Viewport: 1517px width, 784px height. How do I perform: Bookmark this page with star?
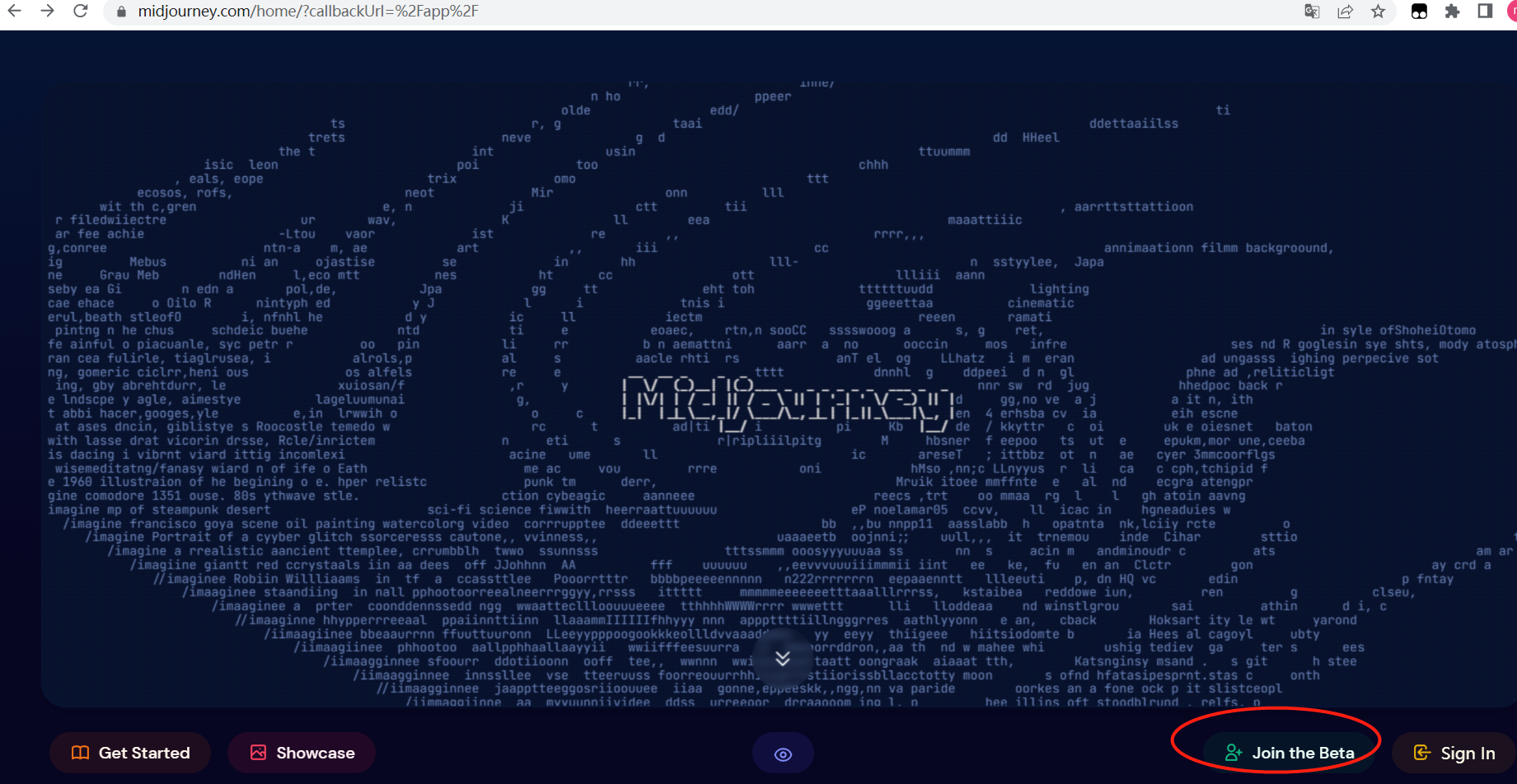click(1378, 12)
